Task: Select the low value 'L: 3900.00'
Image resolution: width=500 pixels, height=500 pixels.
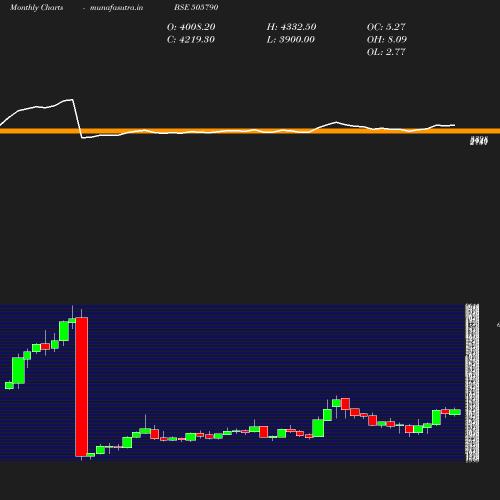Action: tap(291, 39)
